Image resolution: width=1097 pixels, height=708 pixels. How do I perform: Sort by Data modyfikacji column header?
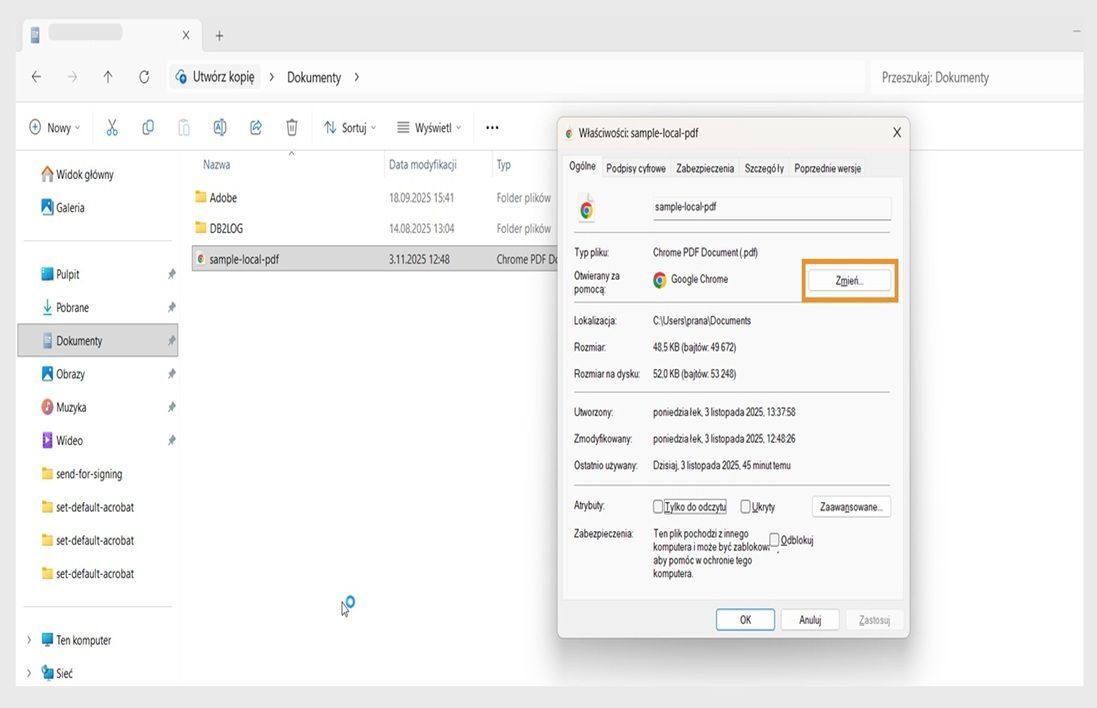click(x=423, y=164)
